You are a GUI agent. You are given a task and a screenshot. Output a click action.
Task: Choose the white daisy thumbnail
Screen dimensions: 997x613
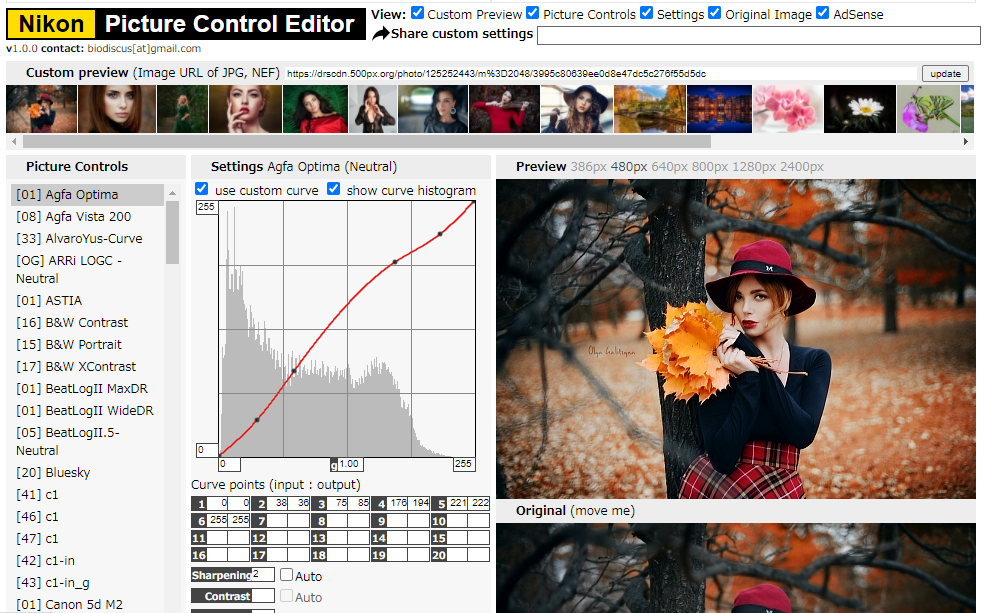pyautogui.click(x=860, y=109)
